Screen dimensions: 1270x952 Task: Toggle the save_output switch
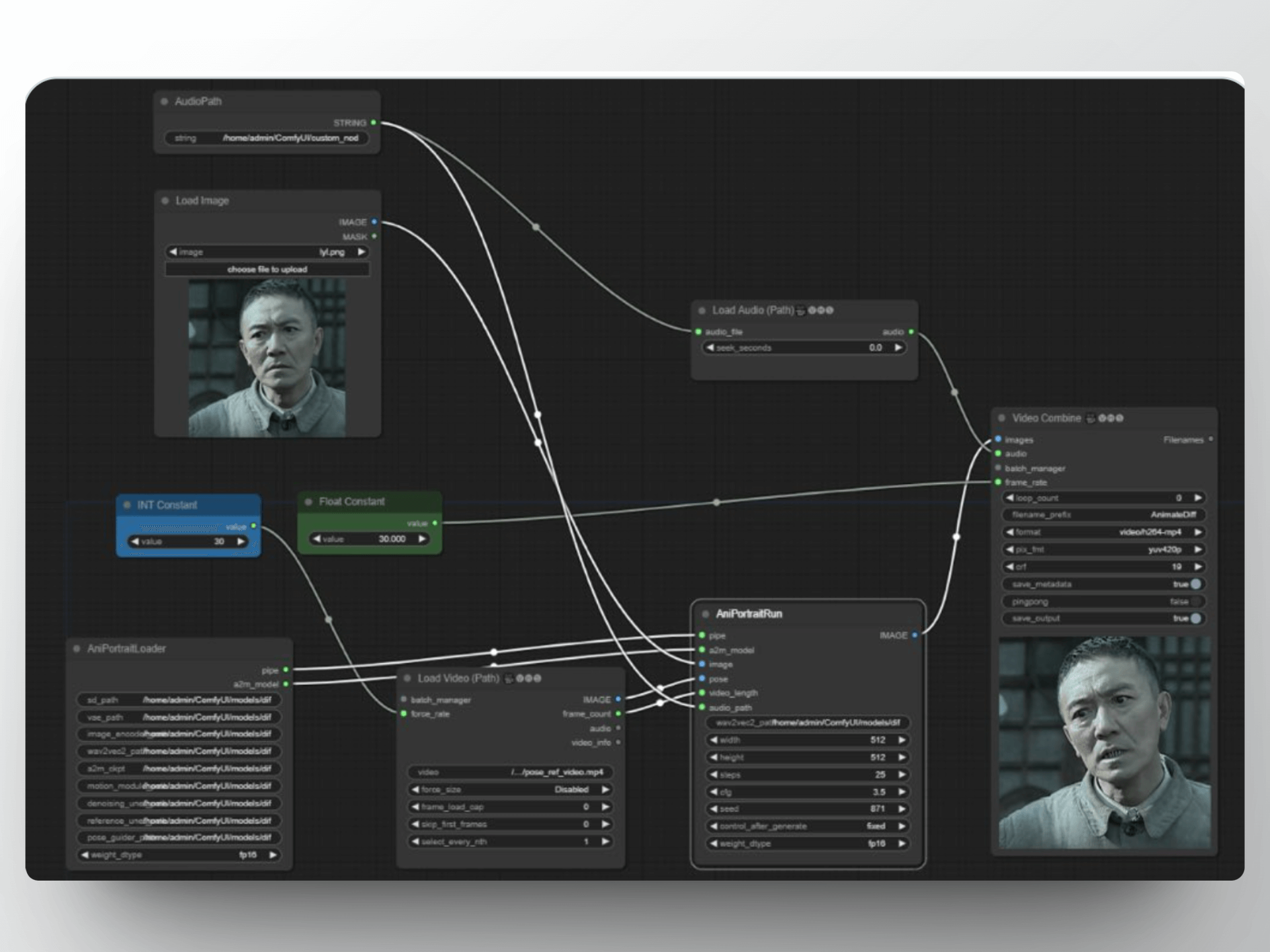coord(1195,619)
